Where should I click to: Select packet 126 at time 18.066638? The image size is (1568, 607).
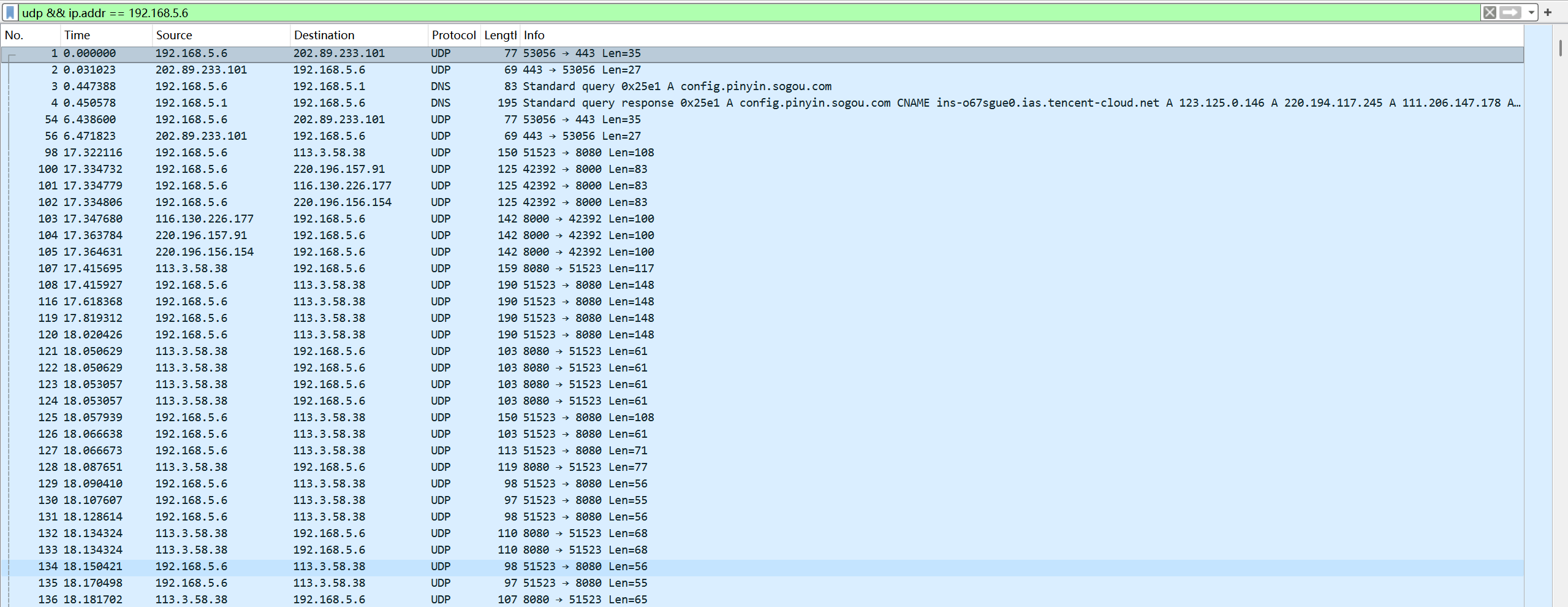(762, 435)
